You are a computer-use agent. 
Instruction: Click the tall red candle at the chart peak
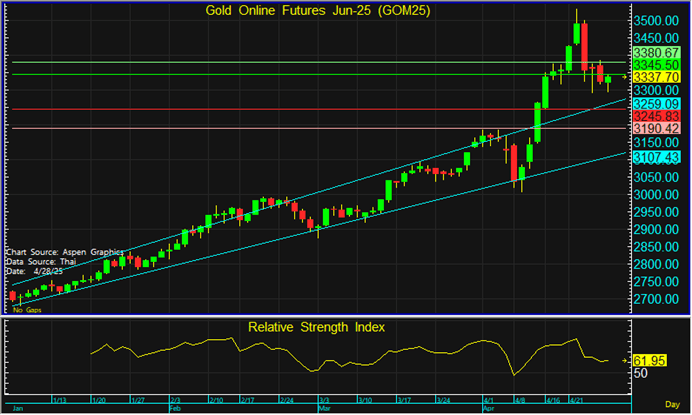tap(583, 47)
